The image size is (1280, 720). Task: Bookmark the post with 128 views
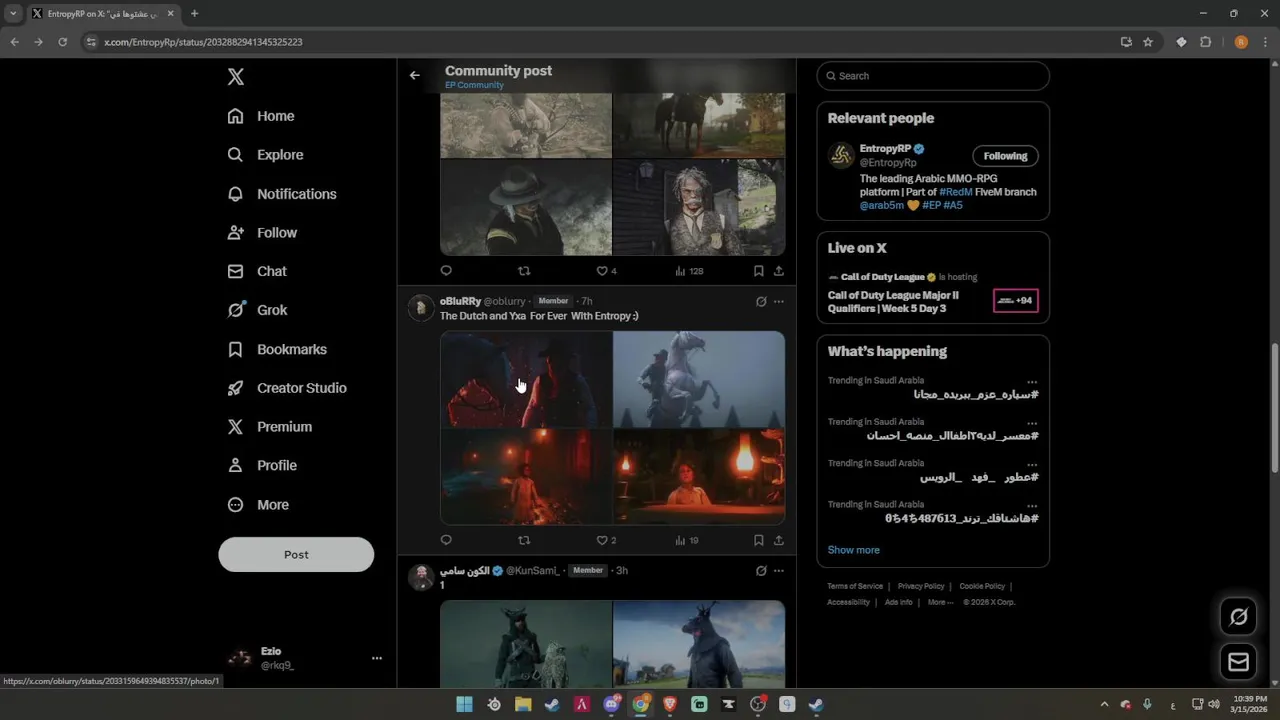pyautogui.click(x=759, y=270)
